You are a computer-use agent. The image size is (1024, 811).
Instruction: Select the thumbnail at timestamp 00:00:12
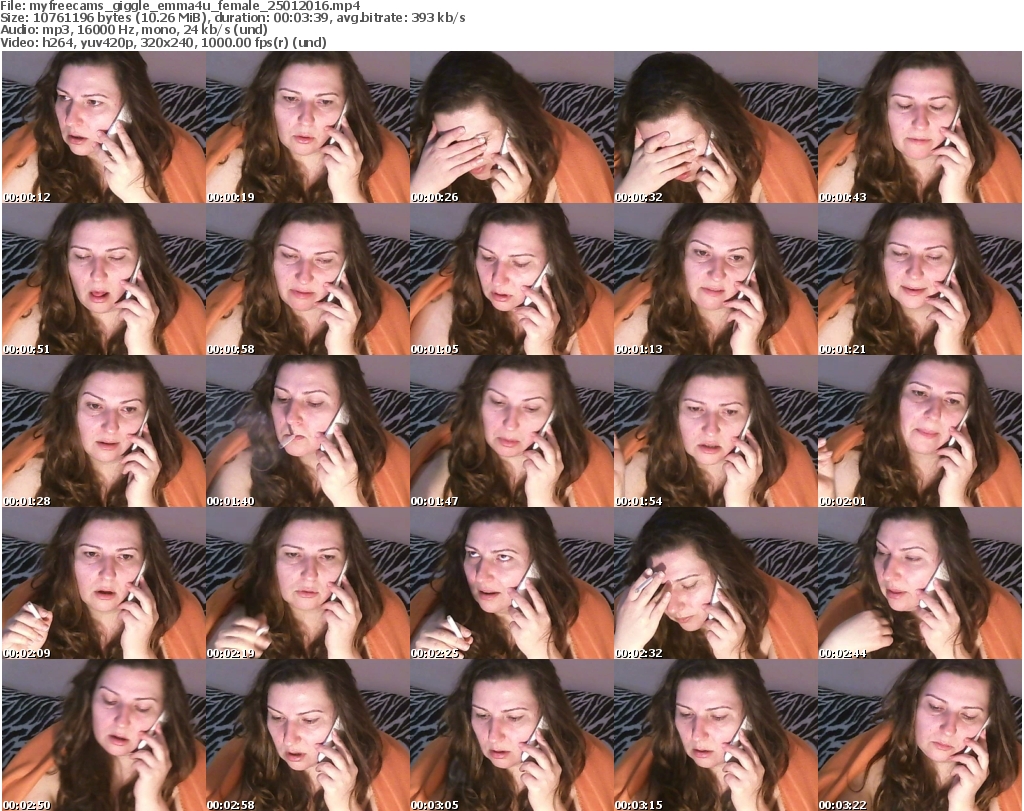(104, 127)
